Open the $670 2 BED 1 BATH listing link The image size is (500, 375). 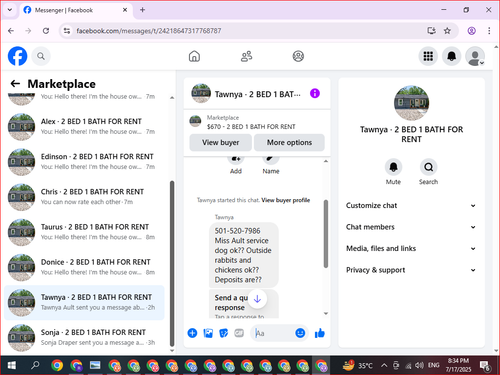point(251,127)
